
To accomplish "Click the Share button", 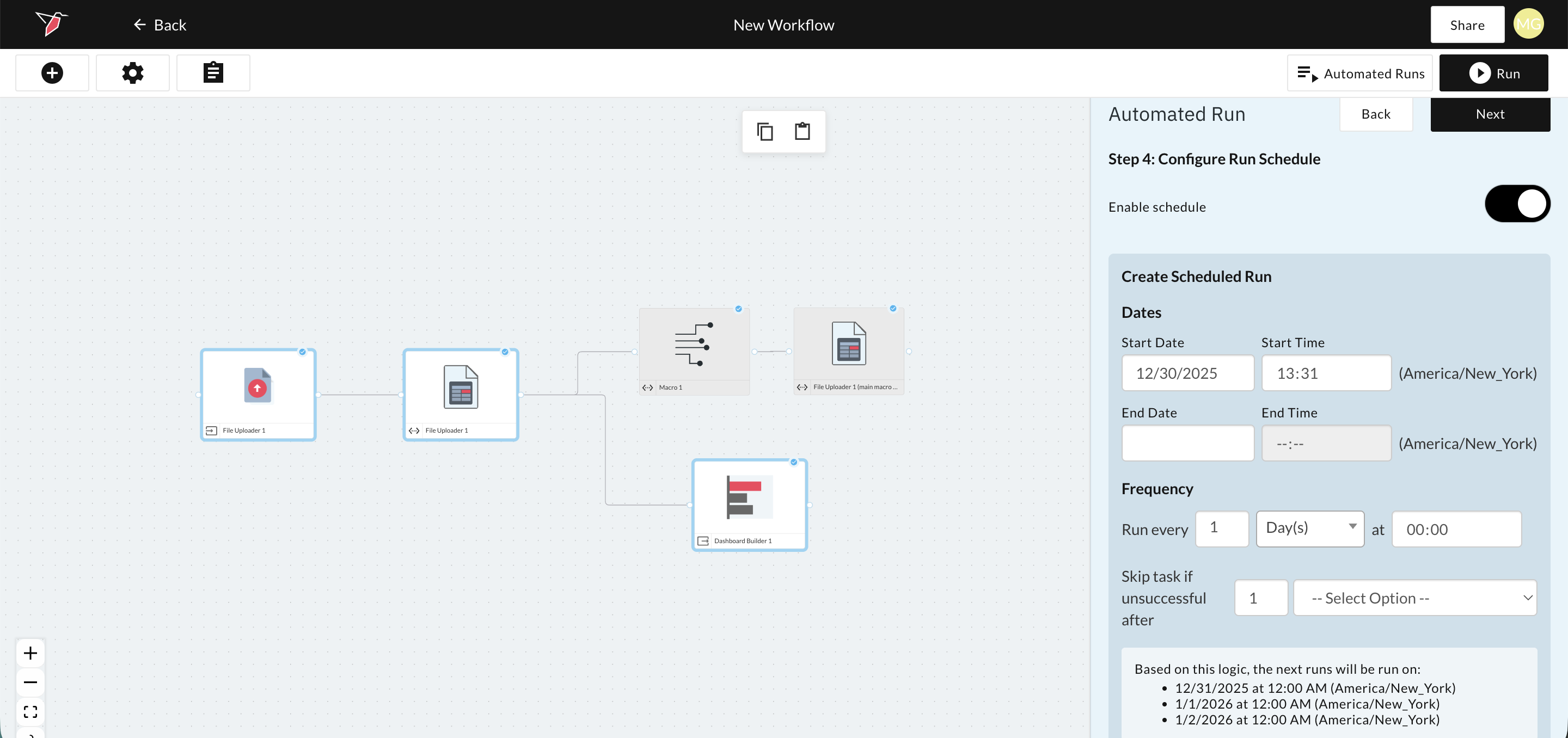I will pyautogui.click(x=1467, y=25).
